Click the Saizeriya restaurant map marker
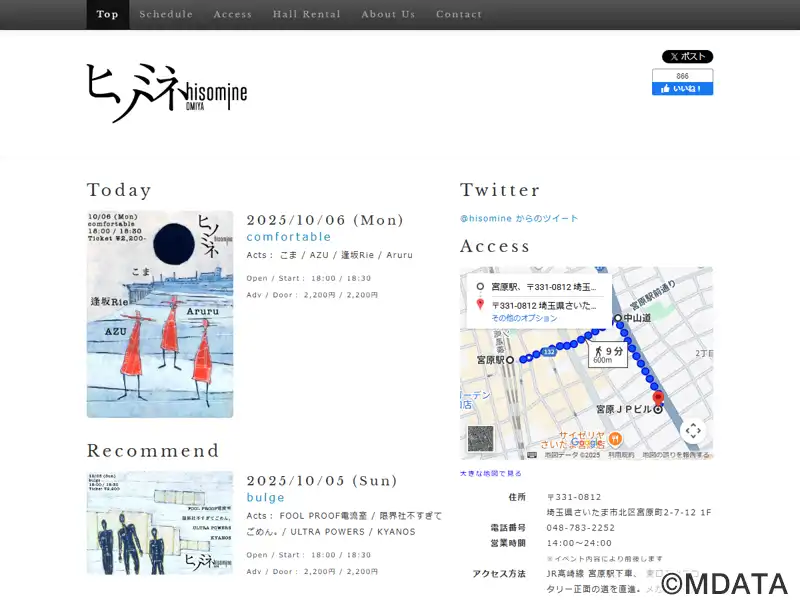This screenshot has width=800, height=600. tap(616, 438)
